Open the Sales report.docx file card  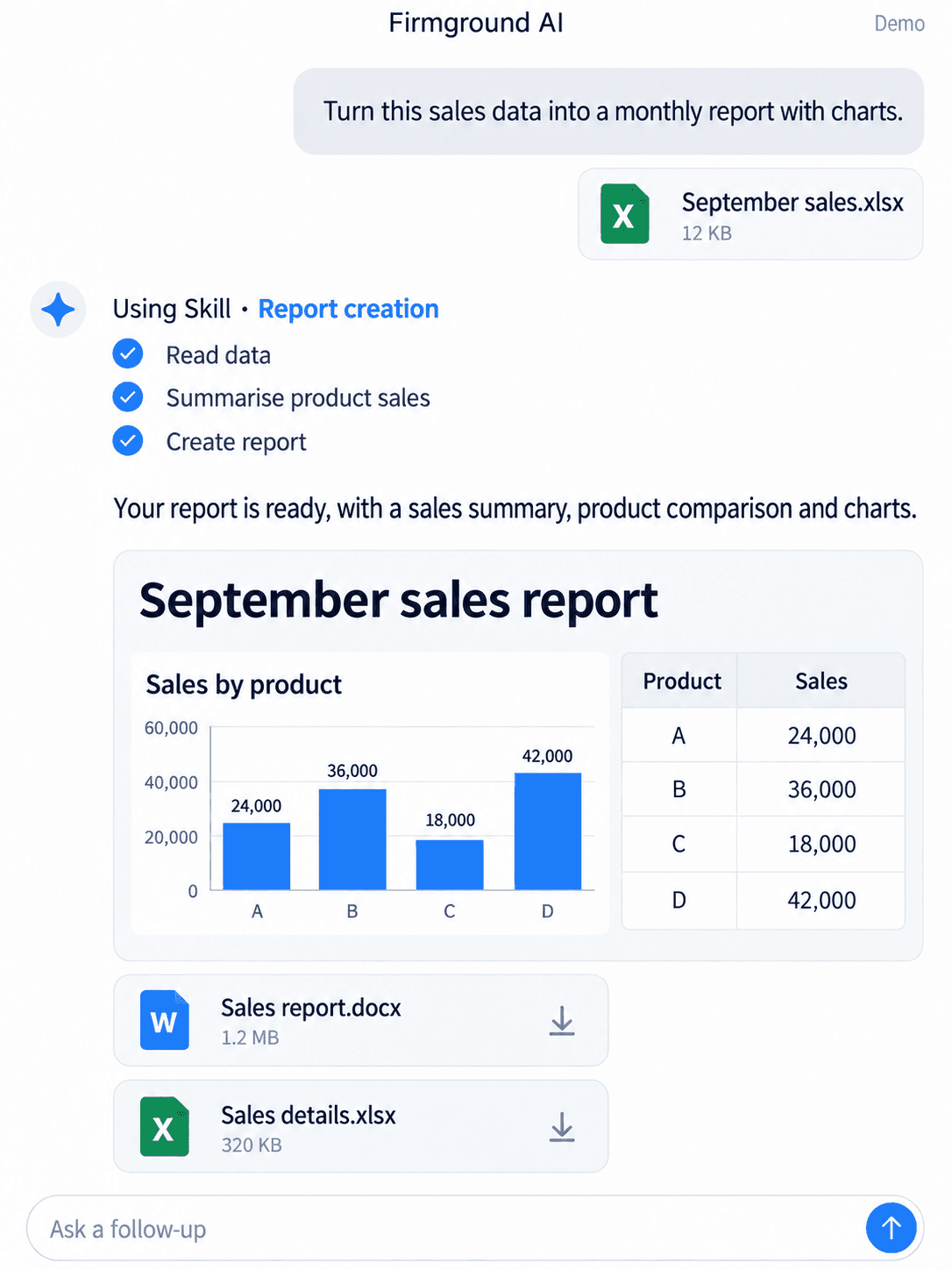(361, 1020)
